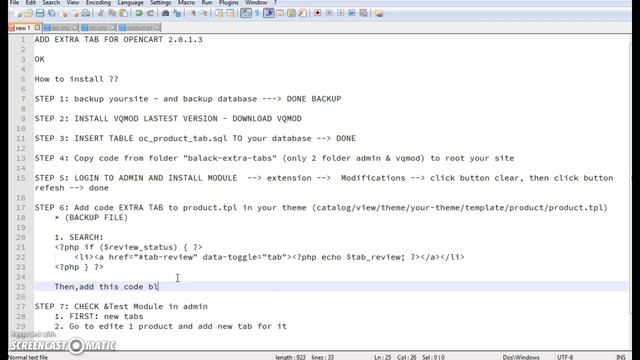Close the "new 1" tab

(38, 28)
